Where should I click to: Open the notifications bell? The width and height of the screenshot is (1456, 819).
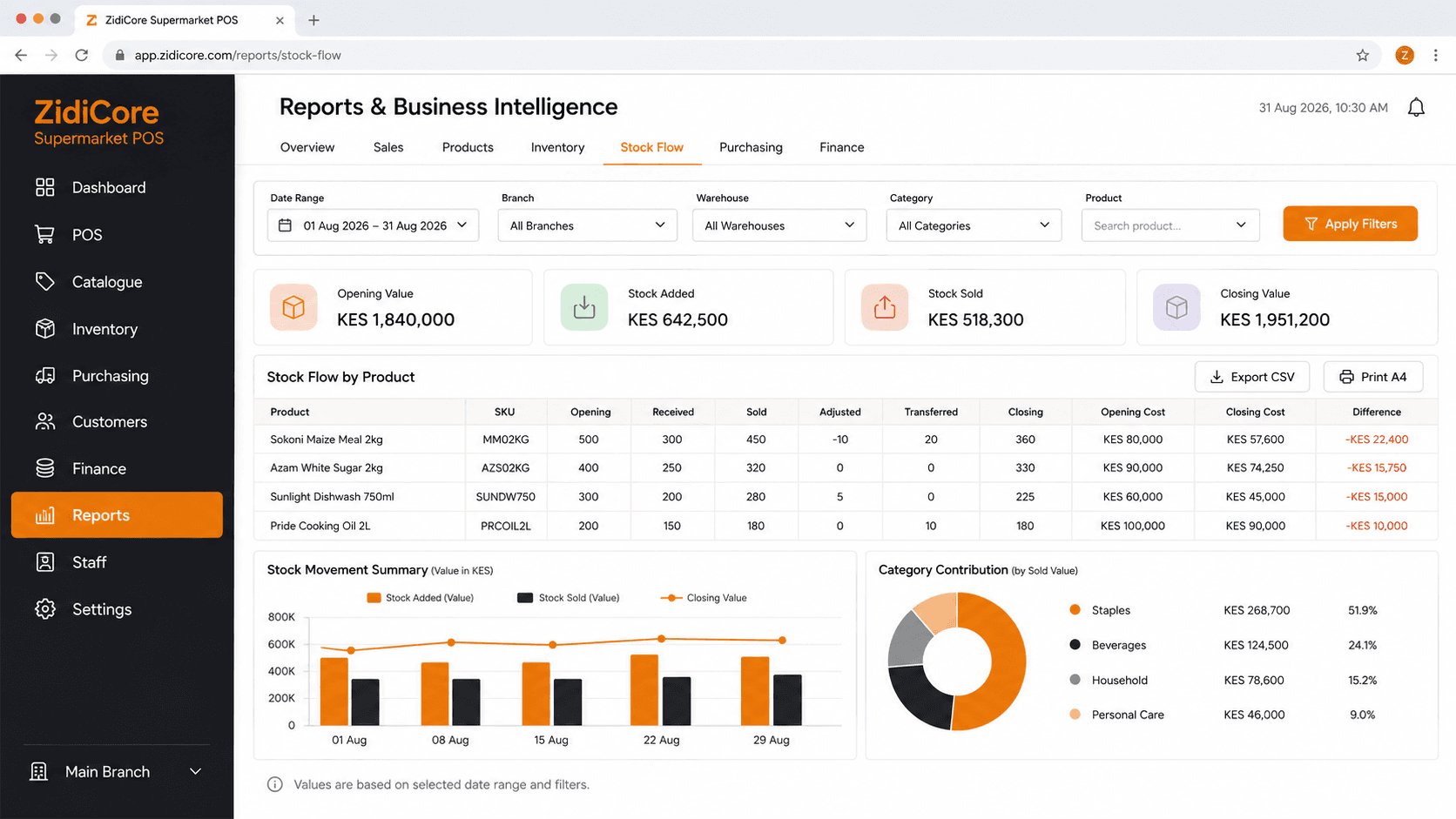click(1416, 107)
